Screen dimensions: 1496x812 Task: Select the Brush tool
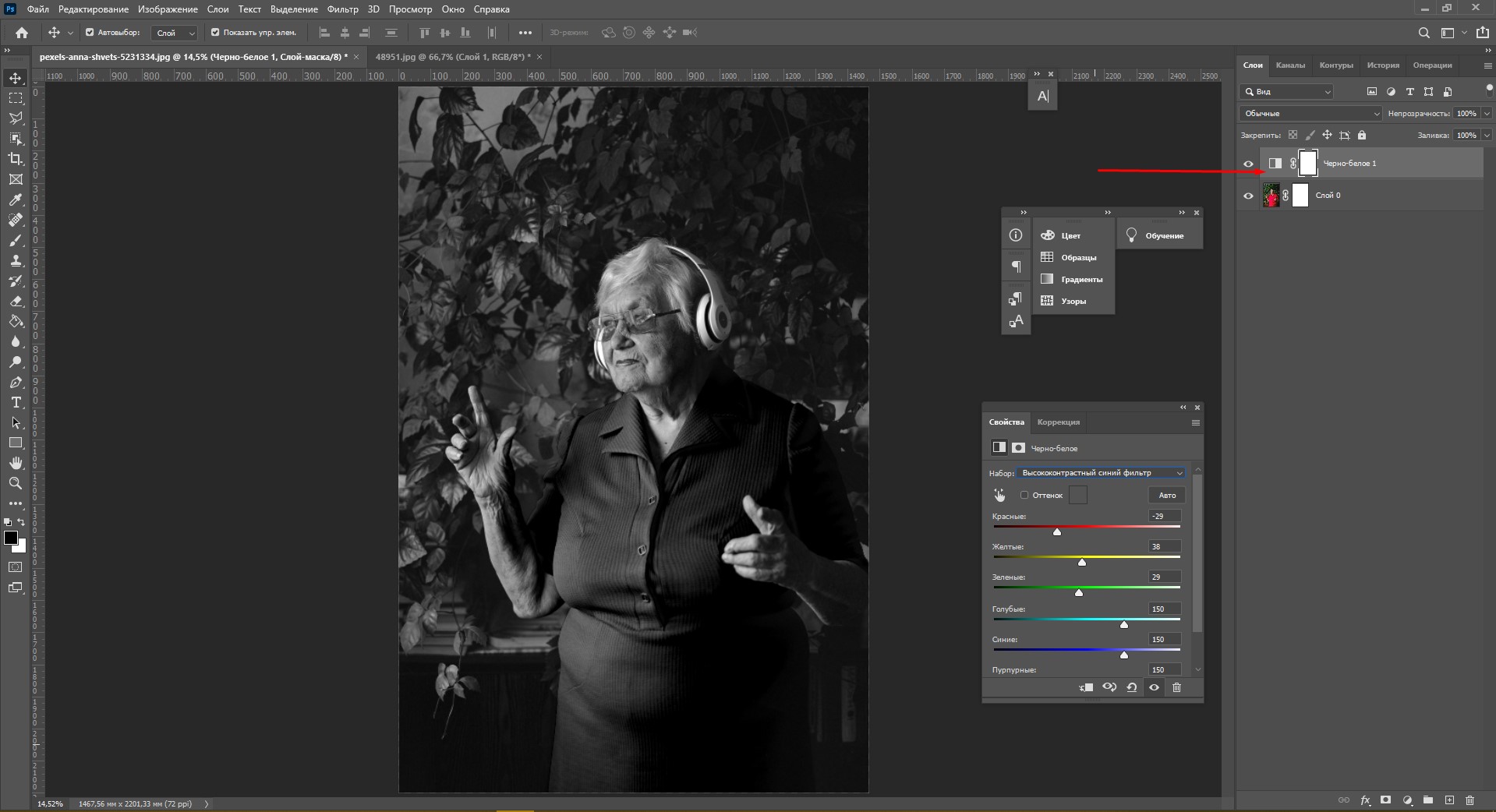pos(16,240)
